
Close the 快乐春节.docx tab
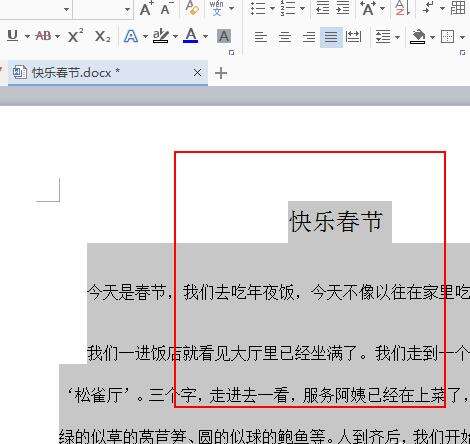(198, 72)
